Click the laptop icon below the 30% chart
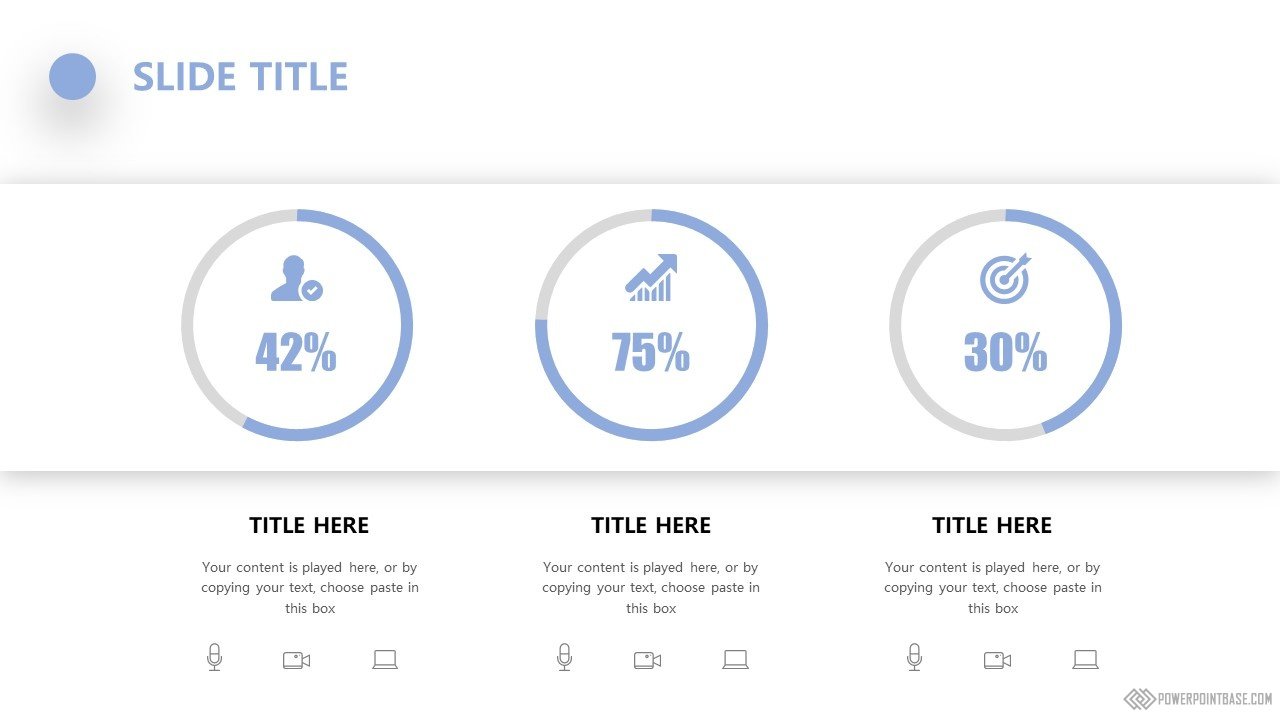This screenshot has height=720, width=1280. (1085, 660)
